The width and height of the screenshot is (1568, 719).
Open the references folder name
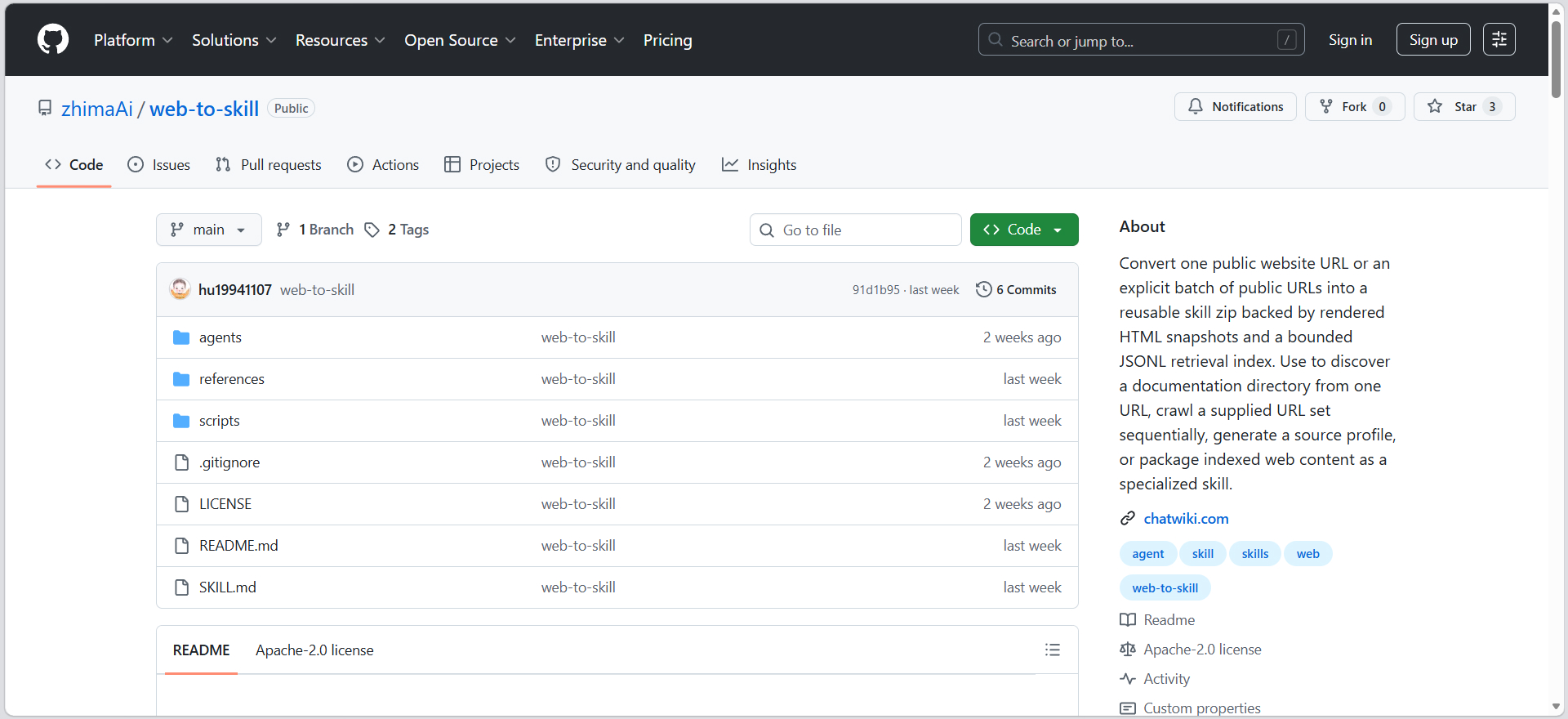(x=232, y=379)
